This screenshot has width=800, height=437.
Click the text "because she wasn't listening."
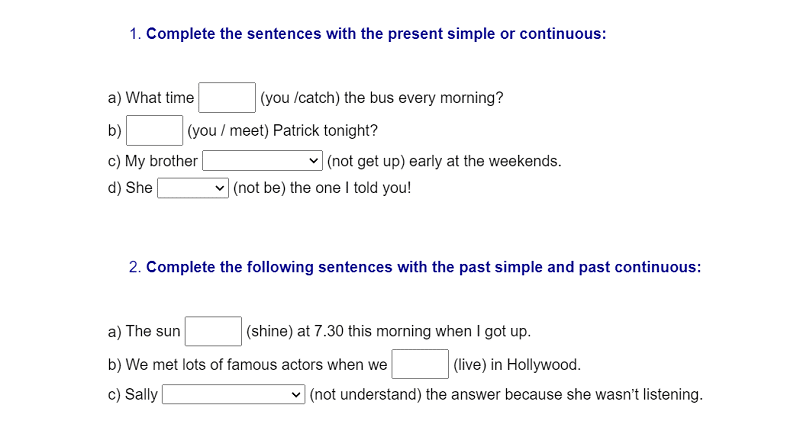[x=604, y=395]
